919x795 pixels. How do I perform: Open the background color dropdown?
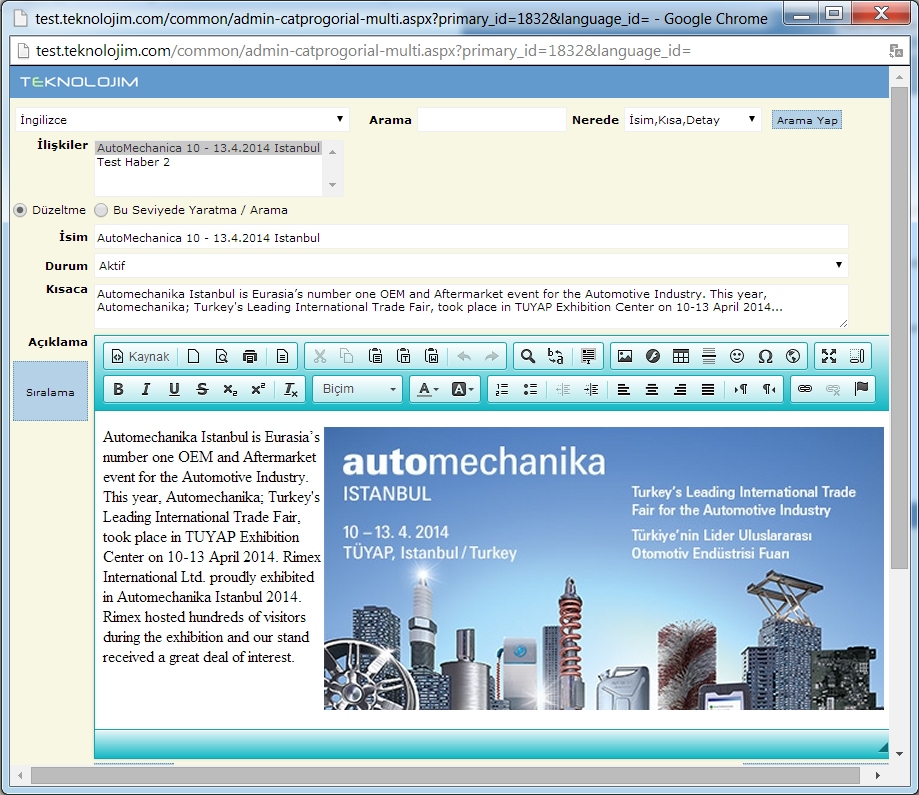pyautogui.click(x=462, y=389)
